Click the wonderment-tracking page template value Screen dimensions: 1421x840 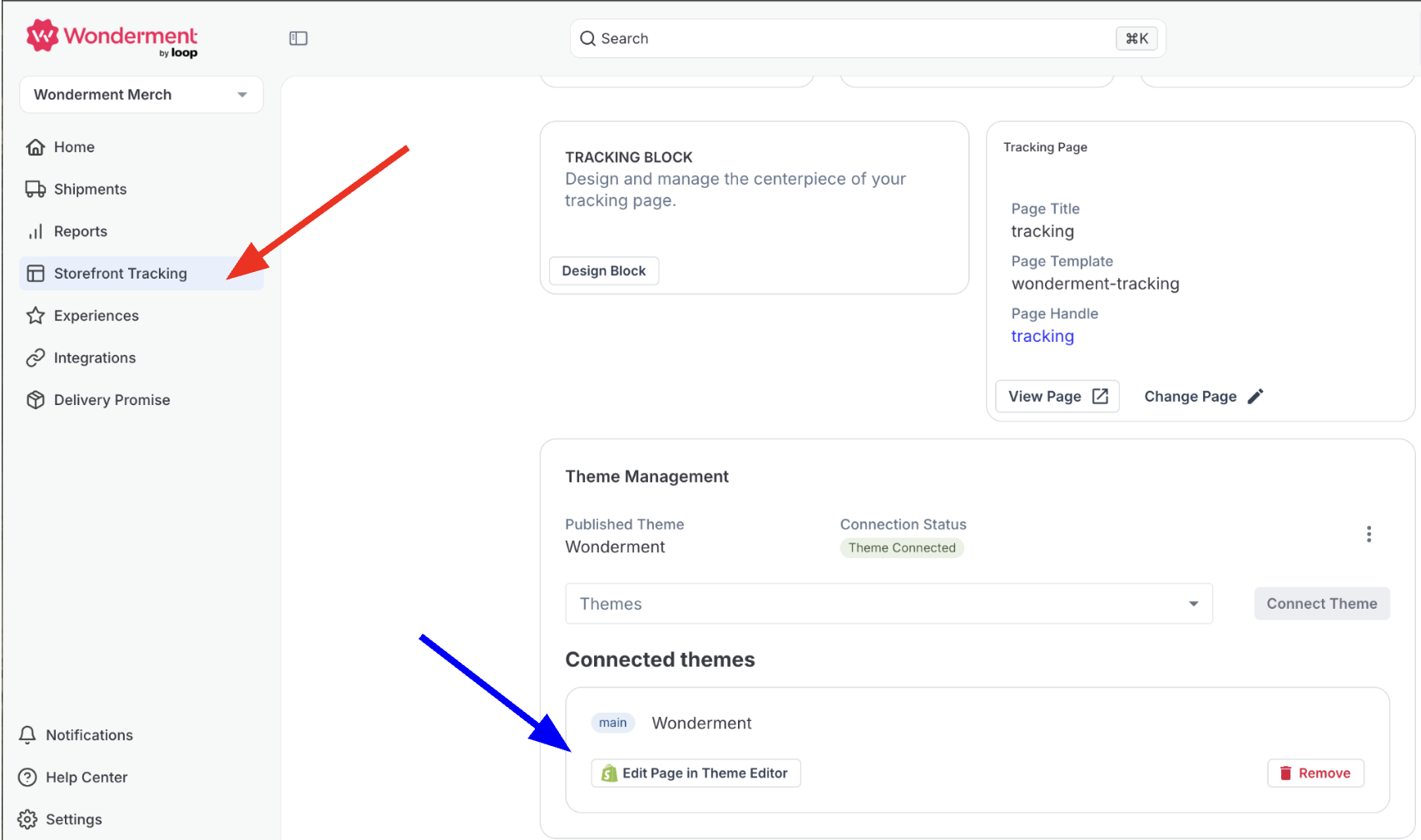pyautogui.click(x=1096, y=284)
